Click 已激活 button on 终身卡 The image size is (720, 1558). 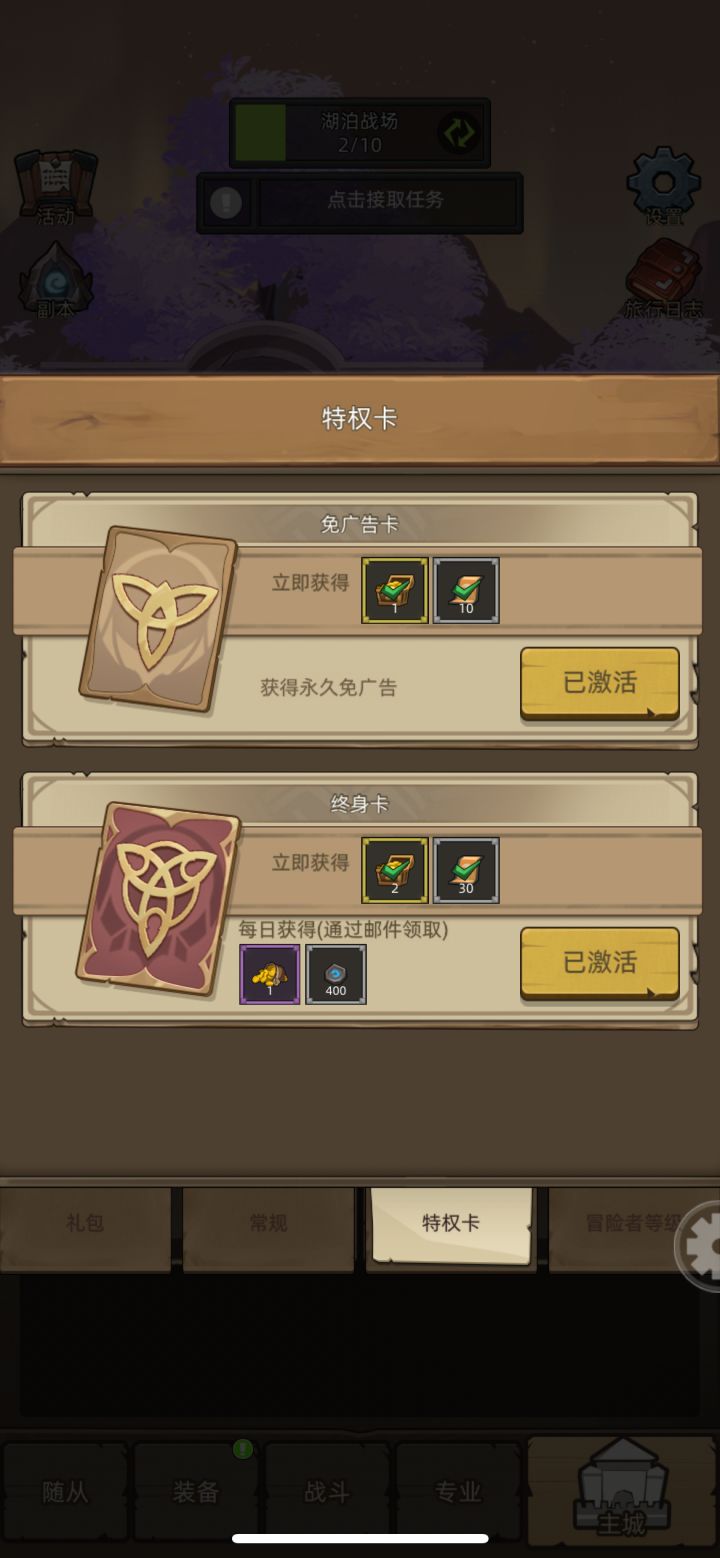tap(600, 963)
